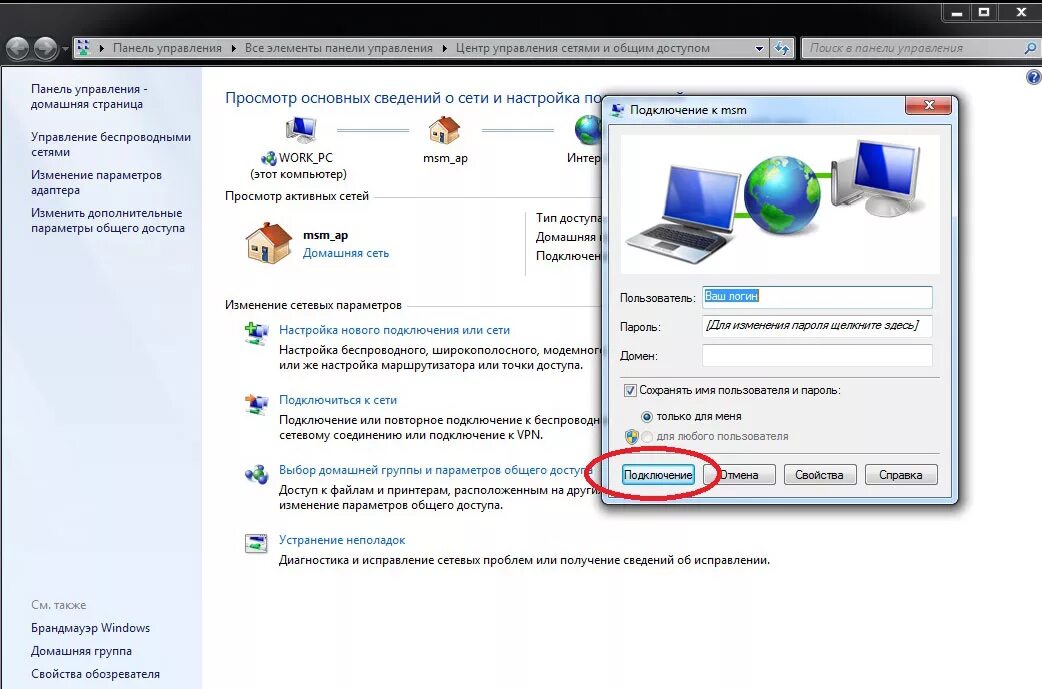Image resolution: width=1042 pixels, height=689 pixels.
Task: Click the control panel icon in address bar
Action: [x=84, y=48]
